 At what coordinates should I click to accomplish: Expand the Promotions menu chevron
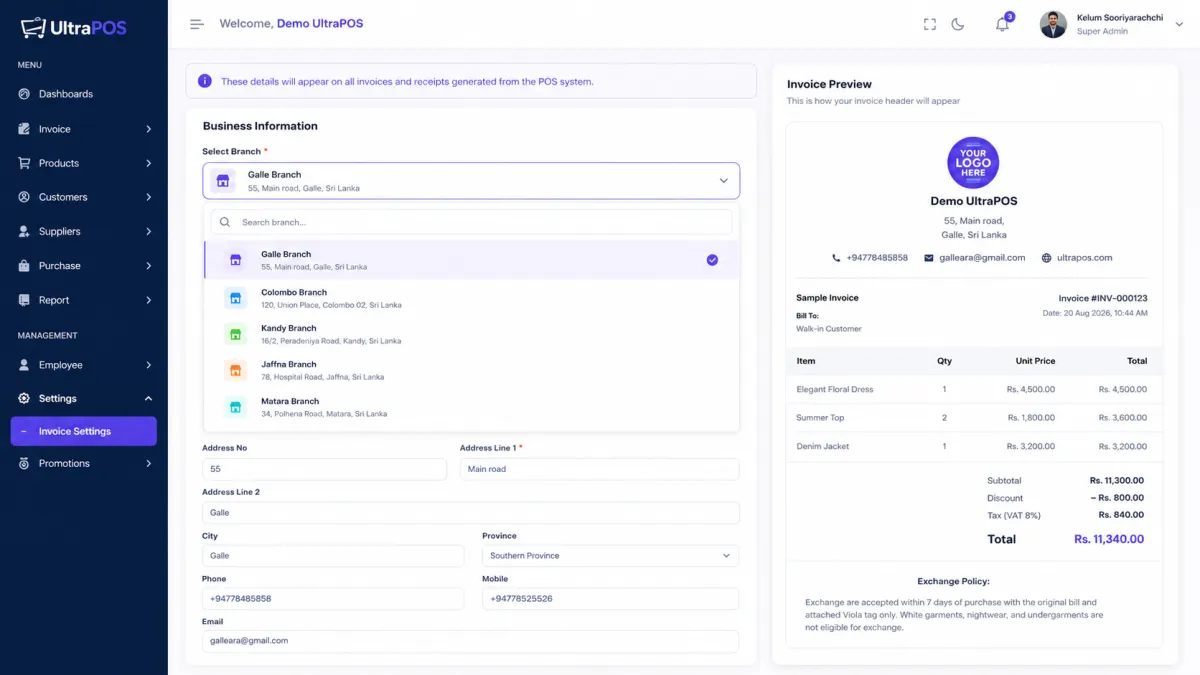[x=148, y=463]
